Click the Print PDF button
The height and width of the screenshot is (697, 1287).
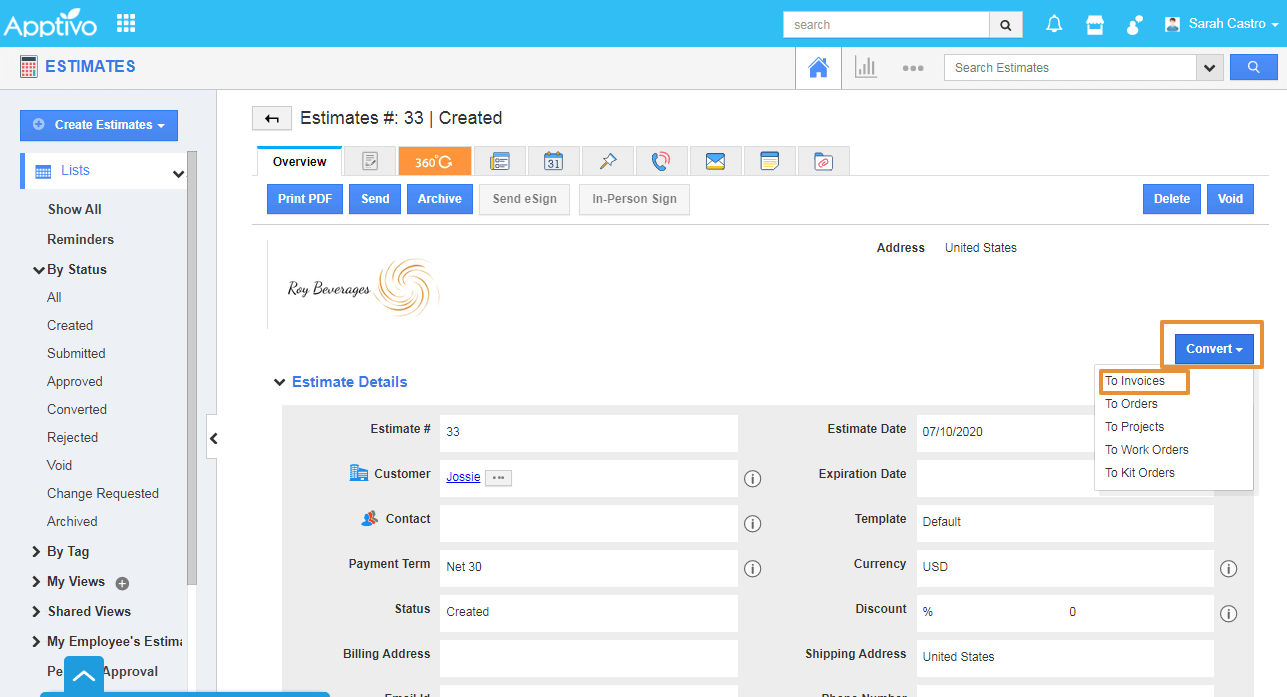(305, 199)
